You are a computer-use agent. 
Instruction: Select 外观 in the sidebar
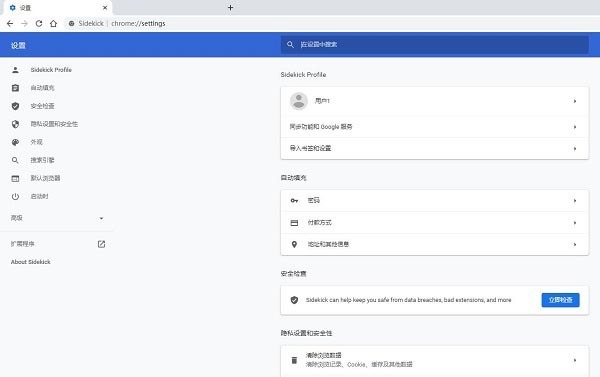[37, 142]
